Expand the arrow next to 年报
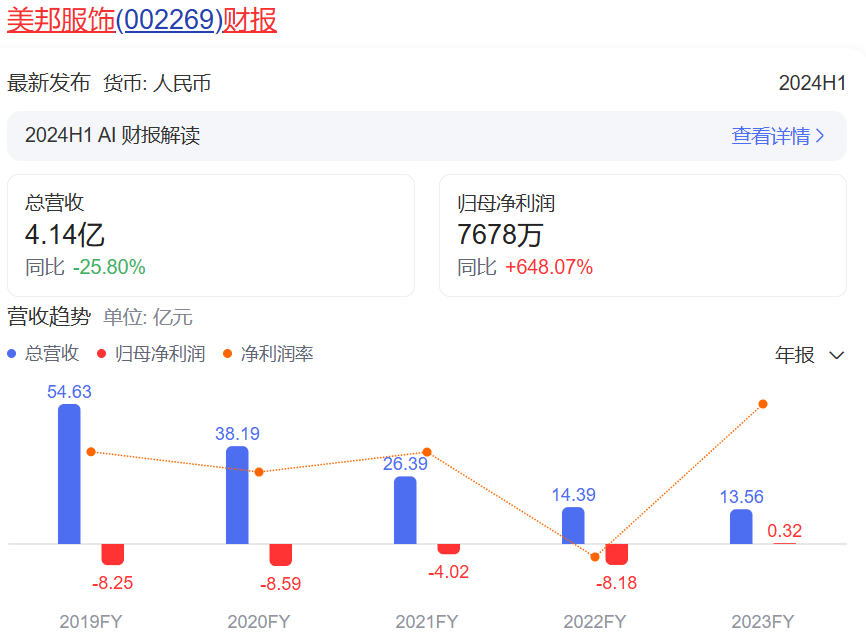The width and height of the screenshot is (866, 641). click(837, 356)
